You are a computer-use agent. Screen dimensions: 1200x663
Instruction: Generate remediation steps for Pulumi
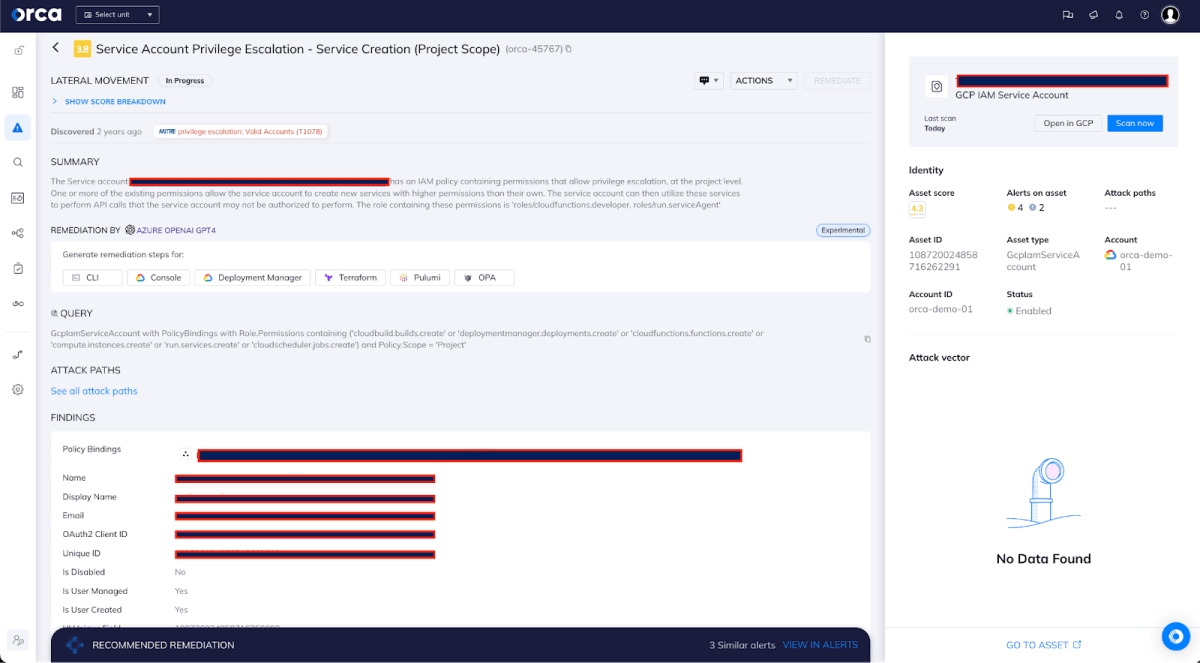tap(419, 277)
